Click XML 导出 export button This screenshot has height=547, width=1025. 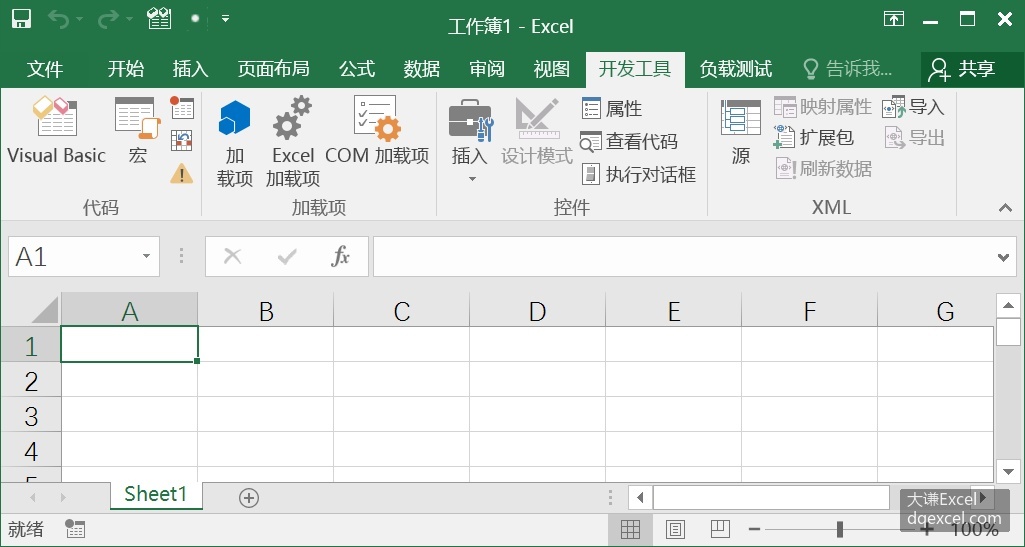(x=915, y=137)
